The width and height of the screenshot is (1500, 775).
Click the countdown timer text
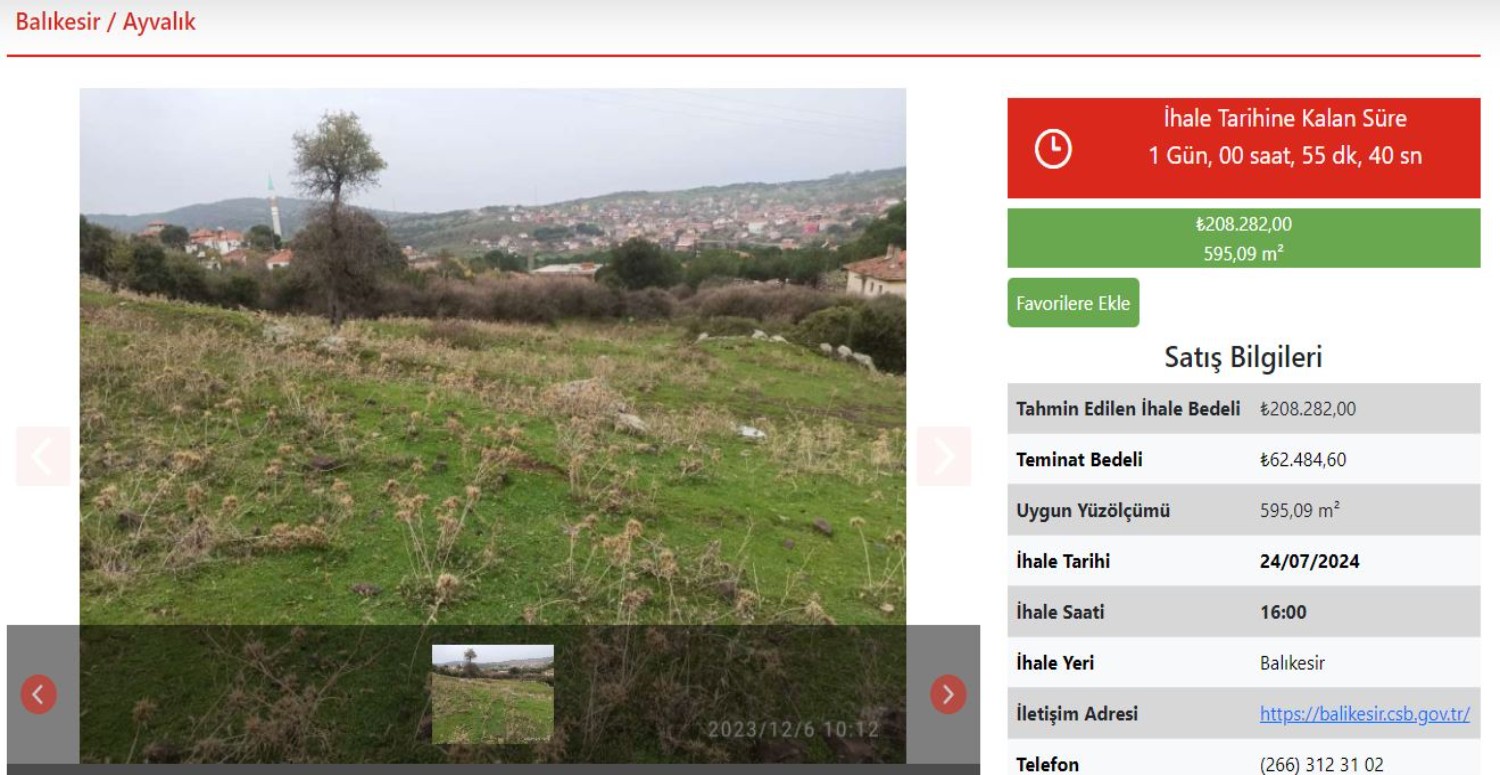tap(1284, 156)
